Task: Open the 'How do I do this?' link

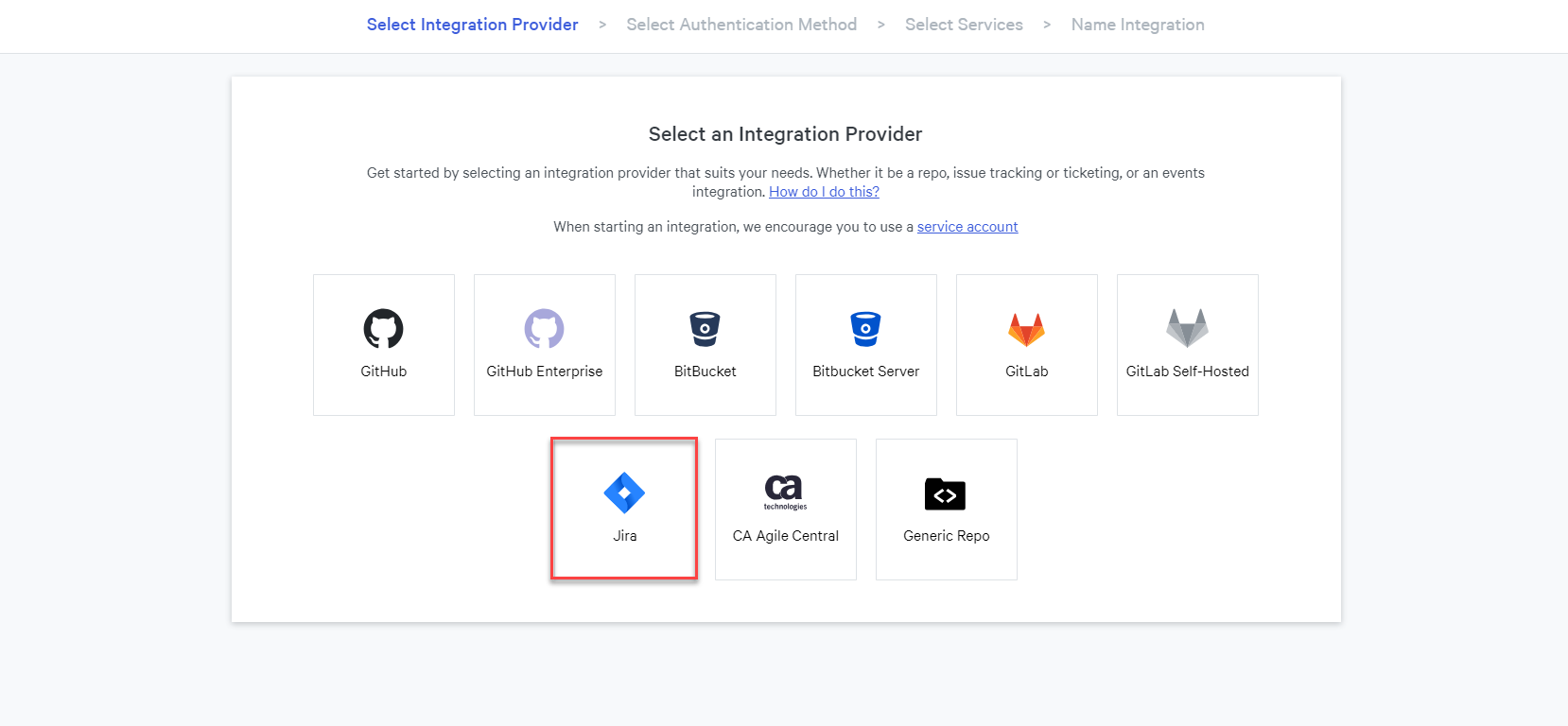Action: (824, 192)
